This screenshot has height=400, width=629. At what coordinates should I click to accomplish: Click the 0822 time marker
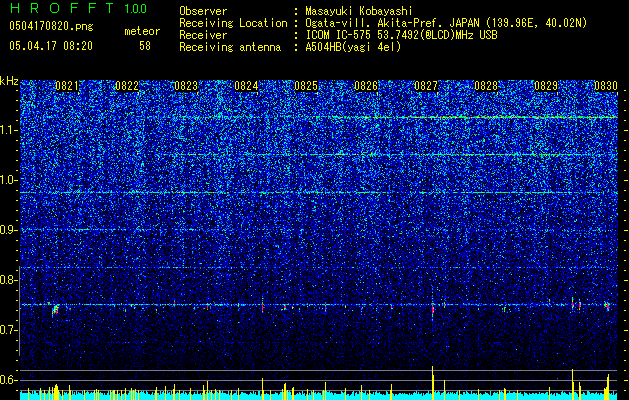(x=127, y=86)
